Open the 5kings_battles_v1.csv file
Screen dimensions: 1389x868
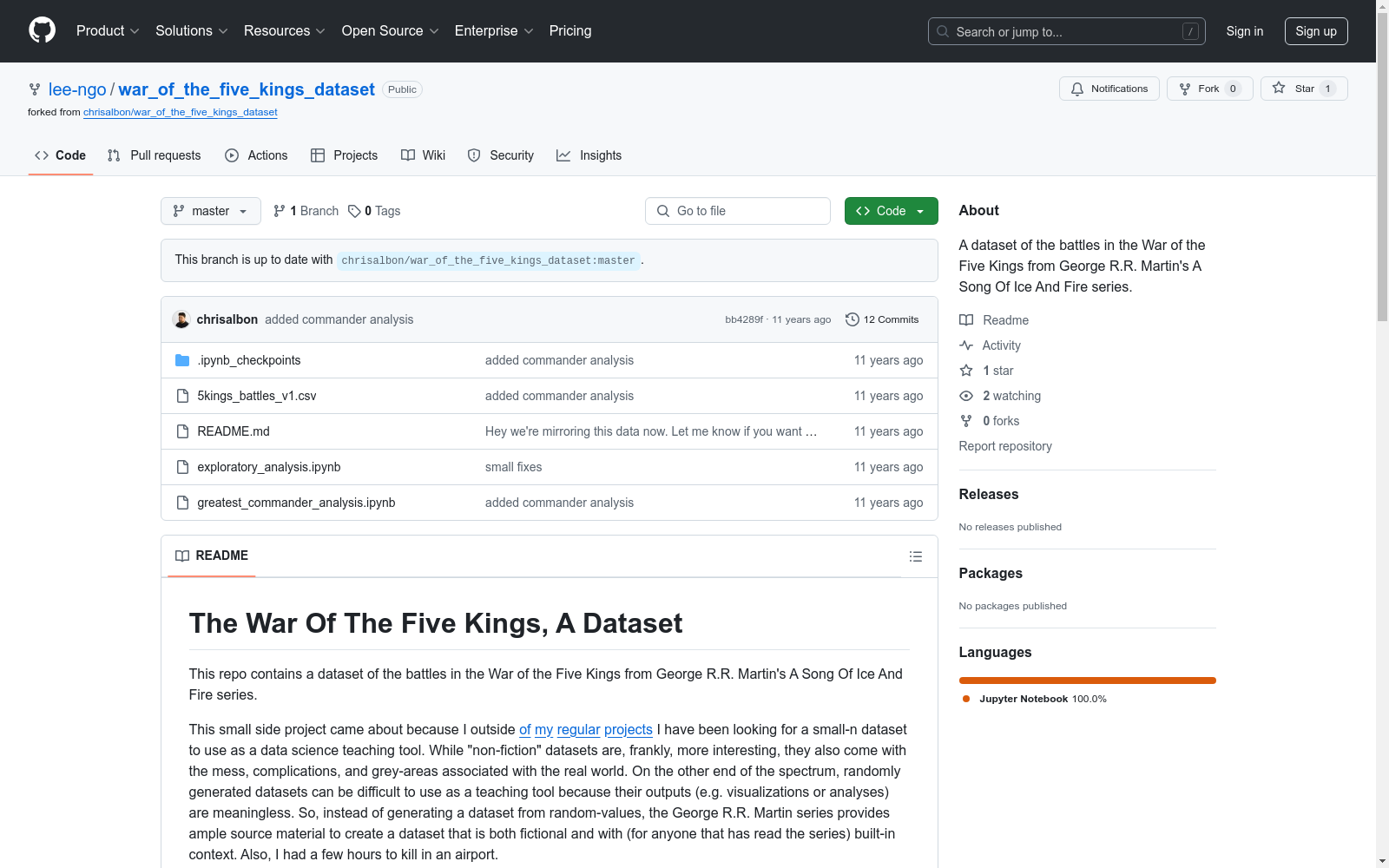(257, 396)
